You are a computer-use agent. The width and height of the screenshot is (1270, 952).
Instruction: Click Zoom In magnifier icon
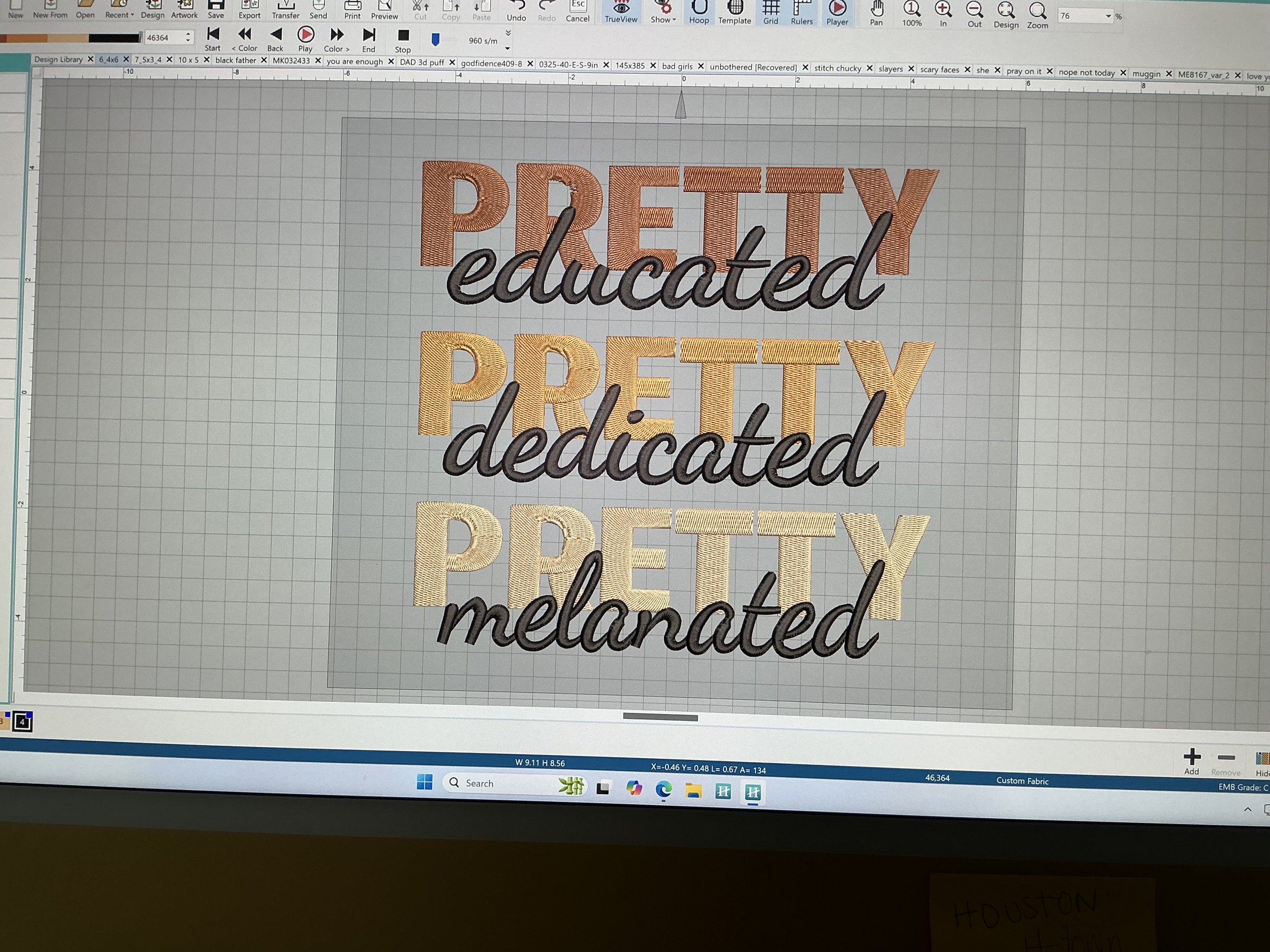[943, 9]
